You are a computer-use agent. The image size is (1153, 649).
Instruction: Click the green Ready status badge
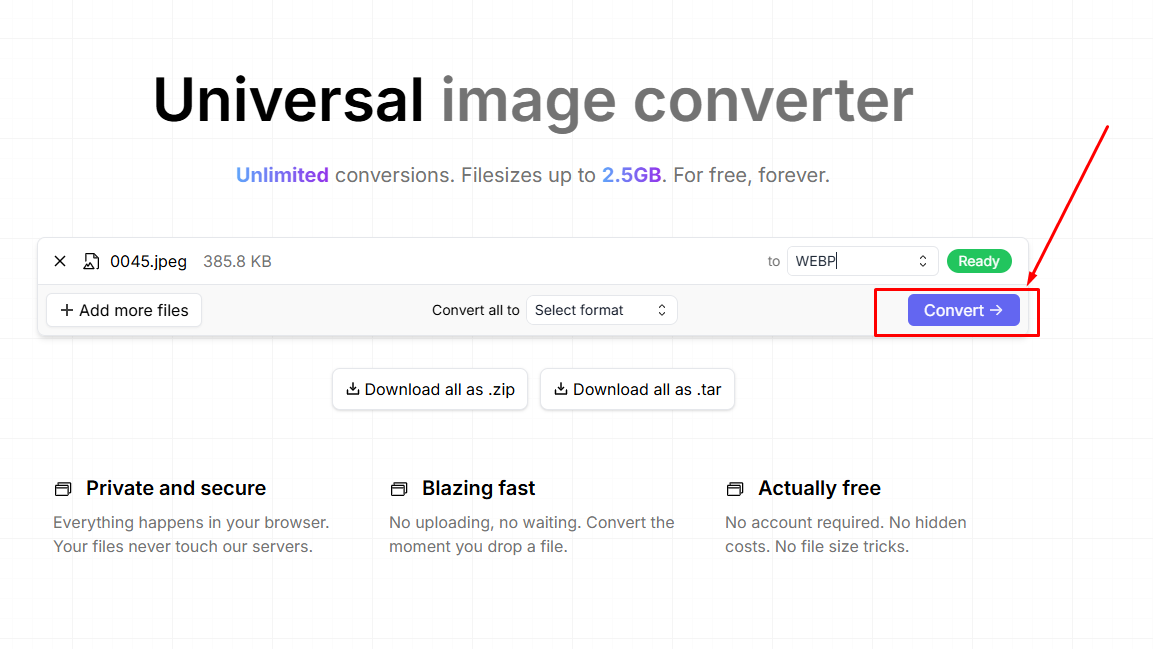click(978, 261)
